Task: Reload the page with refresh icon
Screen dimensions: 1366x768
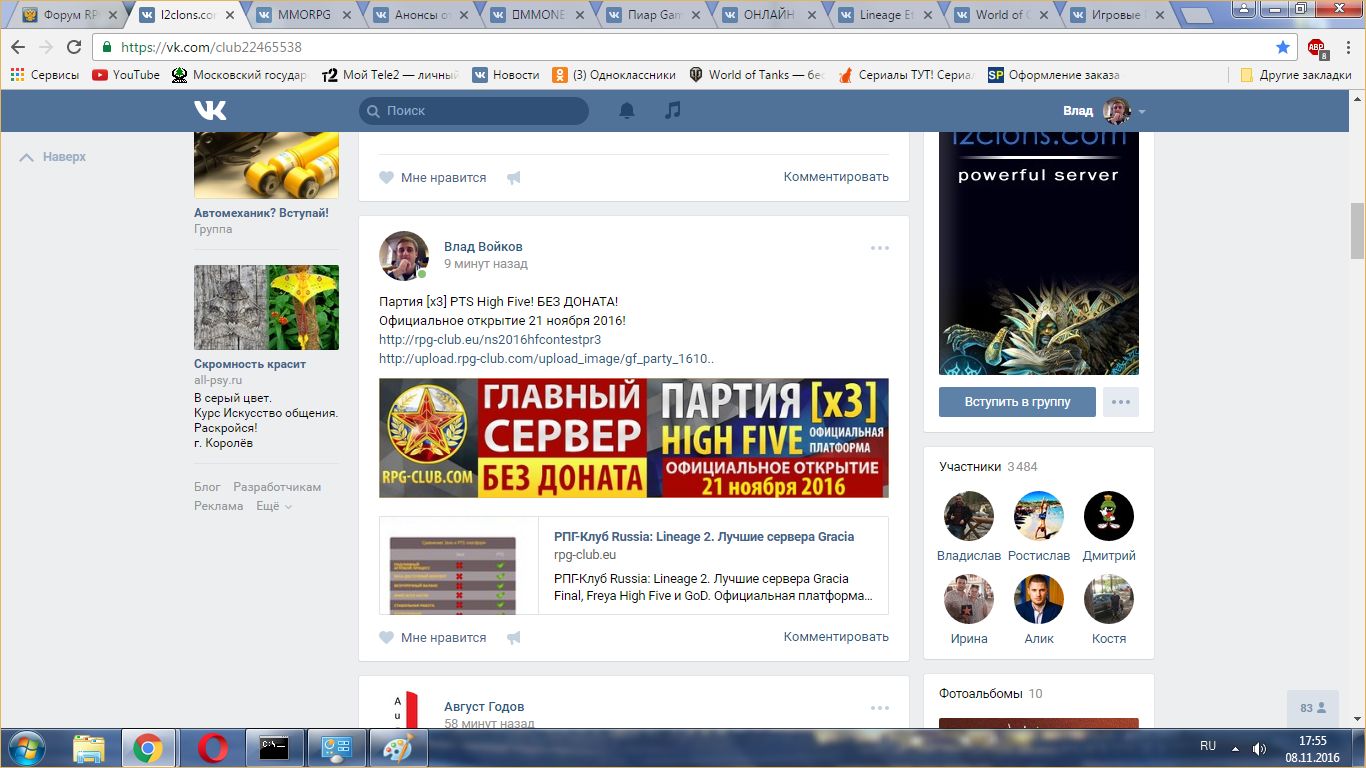Action: pos(74,47)
